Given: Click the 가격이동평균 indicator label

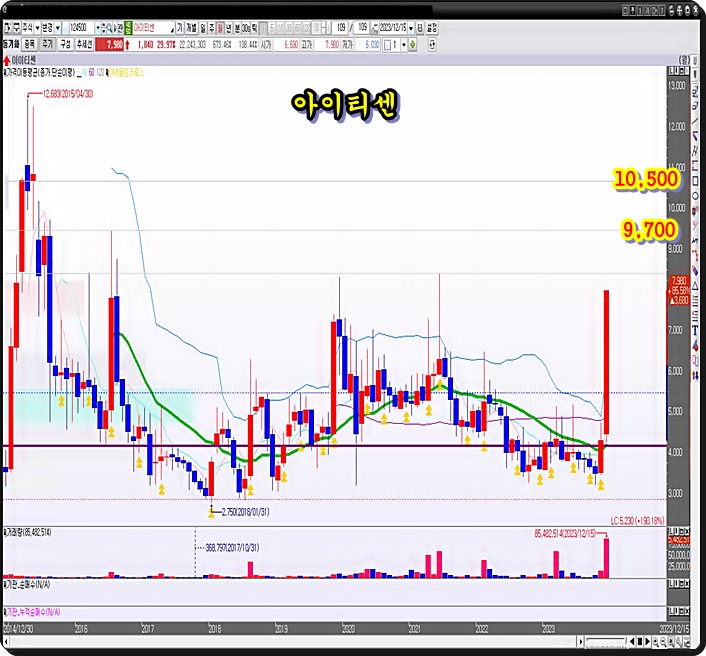Looking at the screenshot, I should pos(39,72).
